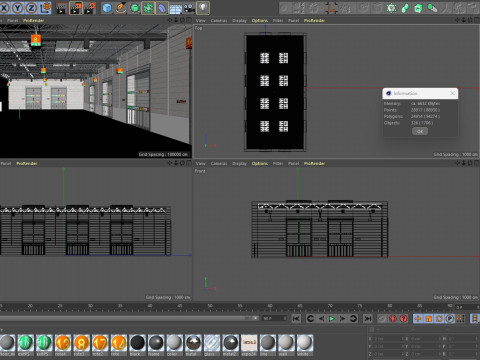The width and height of the screenshot is (480, 360).
Task: Toggle the Y axis lock
Action: (17, 8)
